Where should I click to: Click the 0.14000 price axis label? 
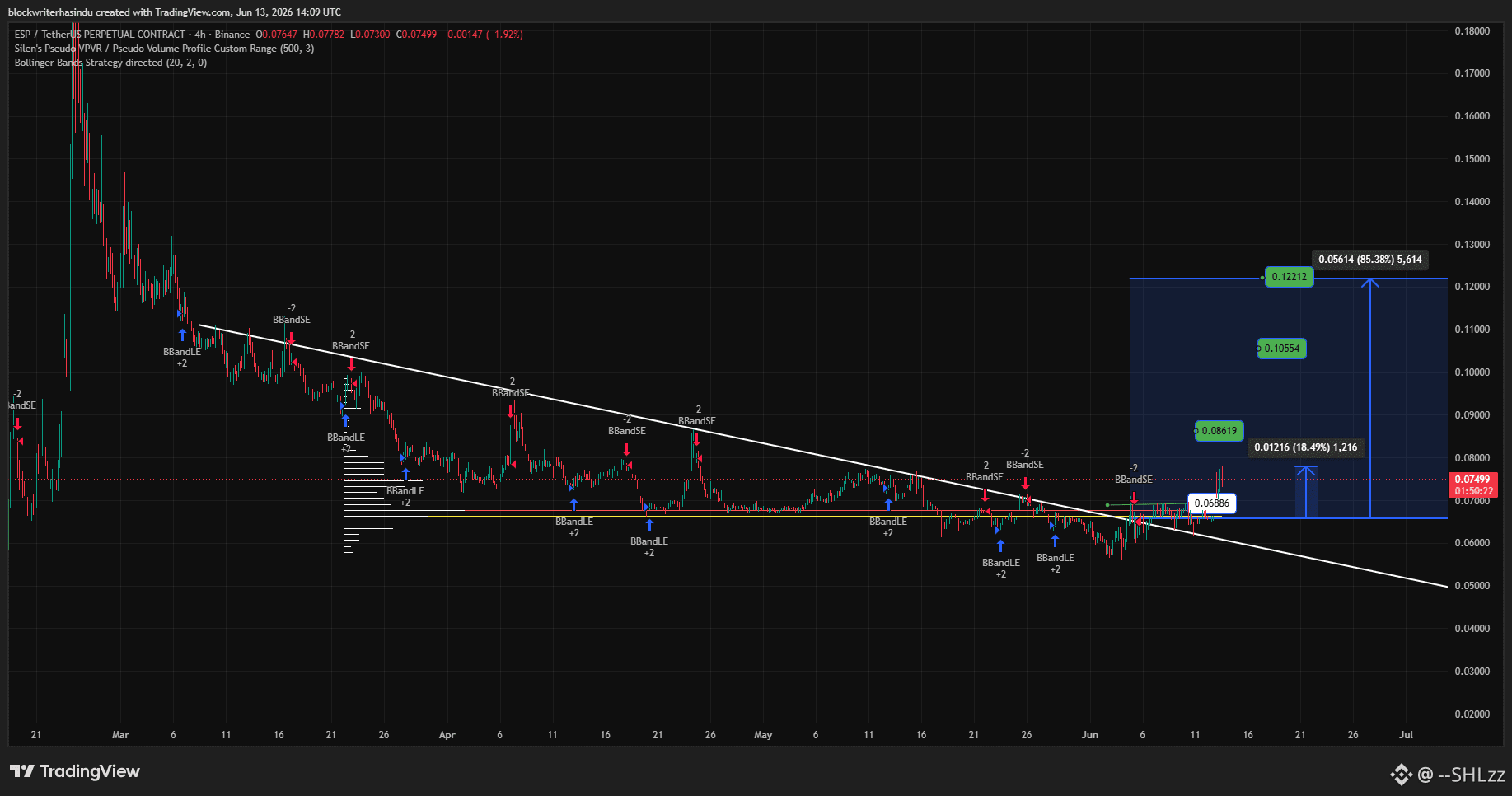point(1472,202)
